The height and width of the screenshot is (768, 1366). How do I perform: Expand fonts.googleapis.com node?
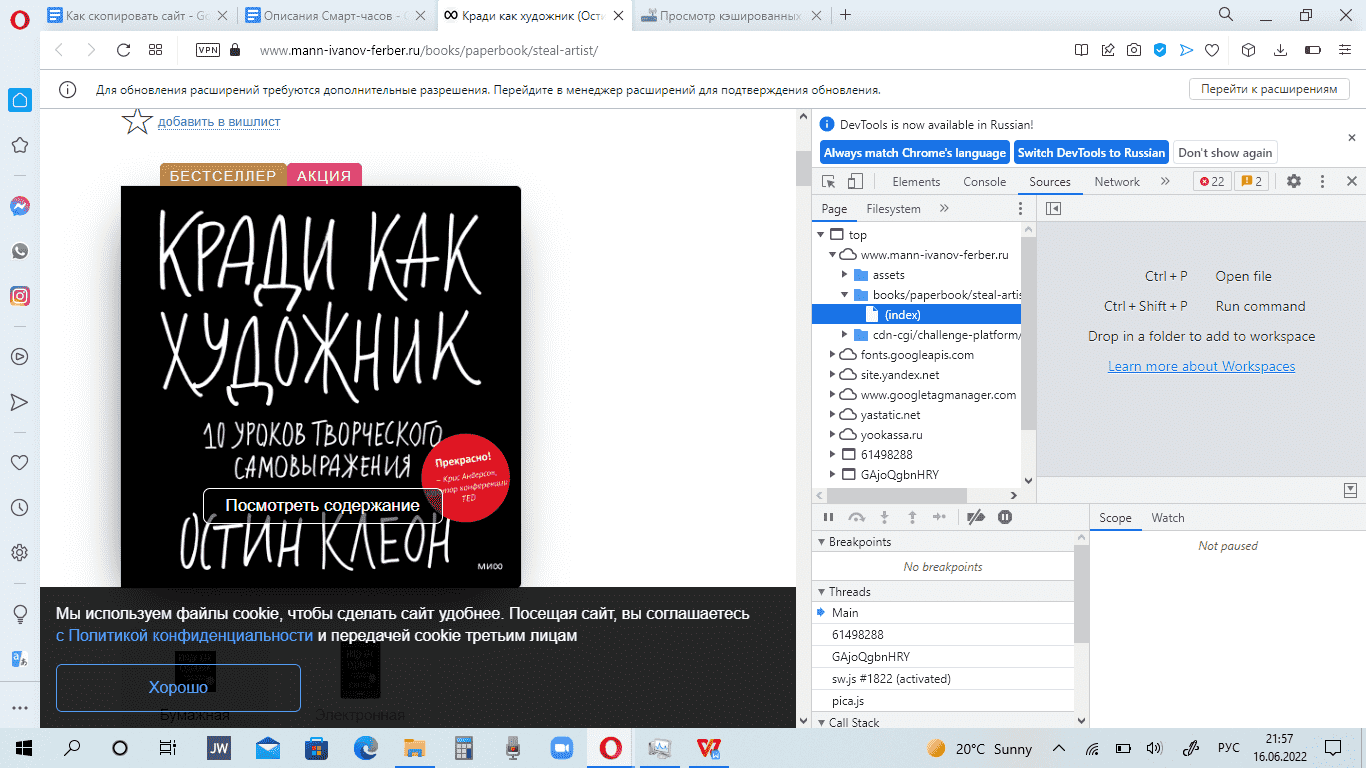click(x=833, y=355)
